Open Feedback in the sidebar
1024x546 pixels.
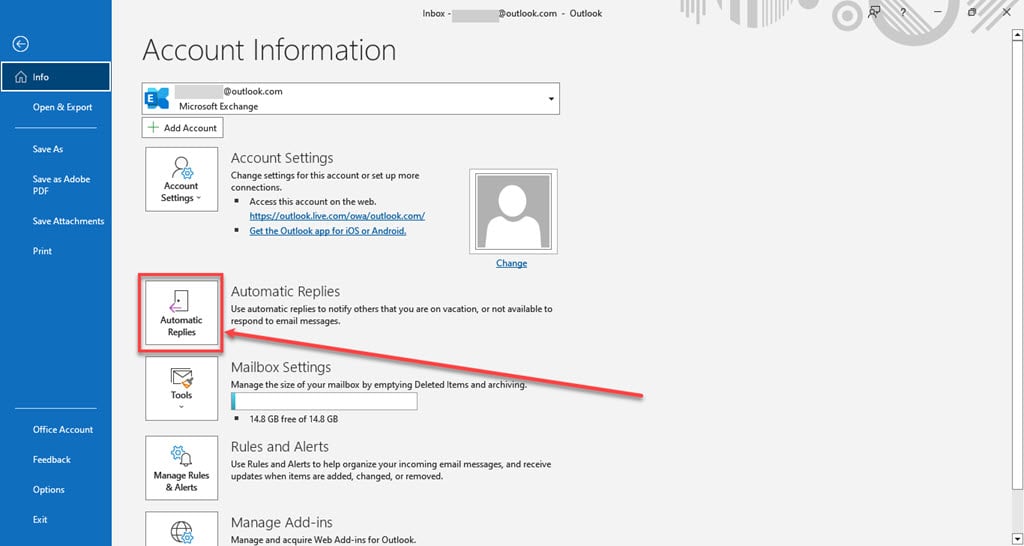pyautogui.click(x=52, y=459)
